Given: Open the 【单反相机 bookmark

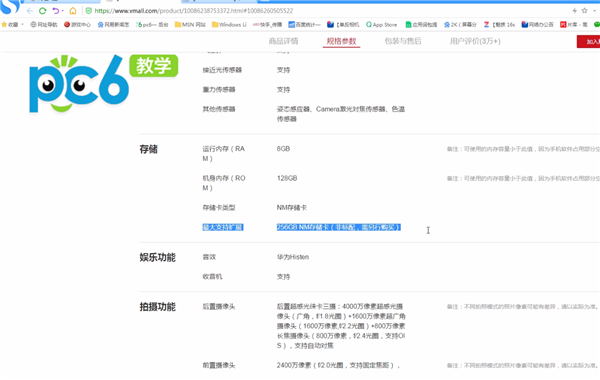Looking at the screenshot, I should click(343, 24).
